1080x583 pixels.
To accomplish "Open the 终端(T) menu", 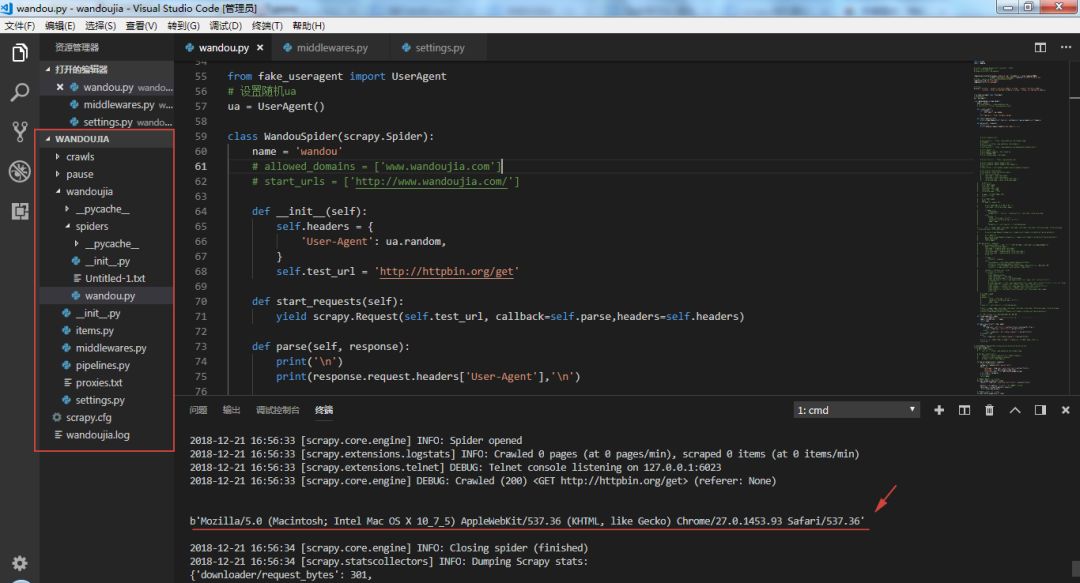I will coord(267,25).
